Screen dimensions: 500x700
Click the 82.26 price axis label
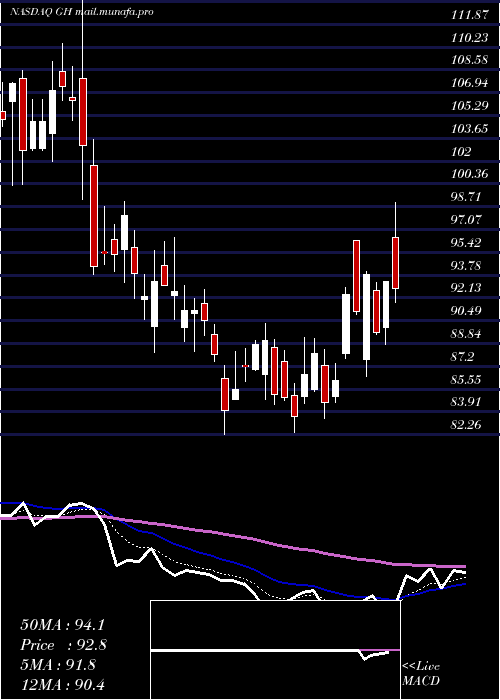[467, 425]
